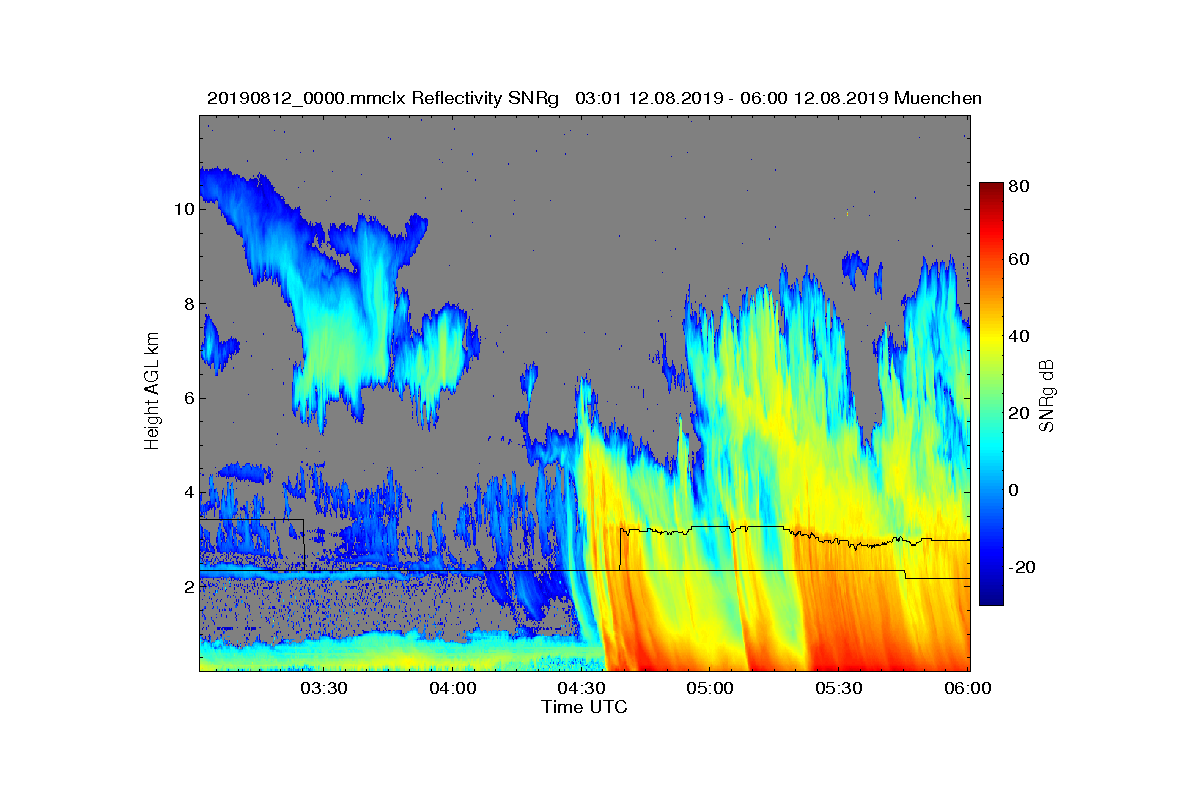The image size is (1200, 800).
Task: Click the colorbar tick value -20
Action: tap(1020, 566)
